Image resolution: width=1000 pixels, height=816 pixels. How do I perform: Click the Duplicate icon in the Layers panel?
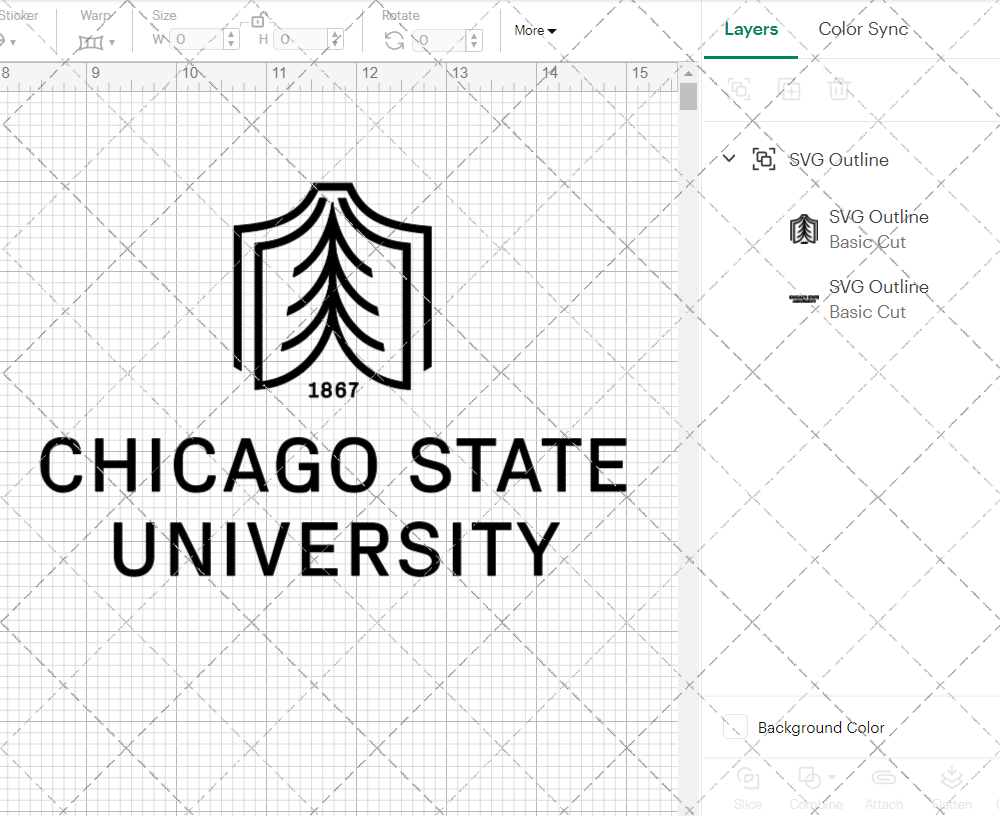(789, 89)
